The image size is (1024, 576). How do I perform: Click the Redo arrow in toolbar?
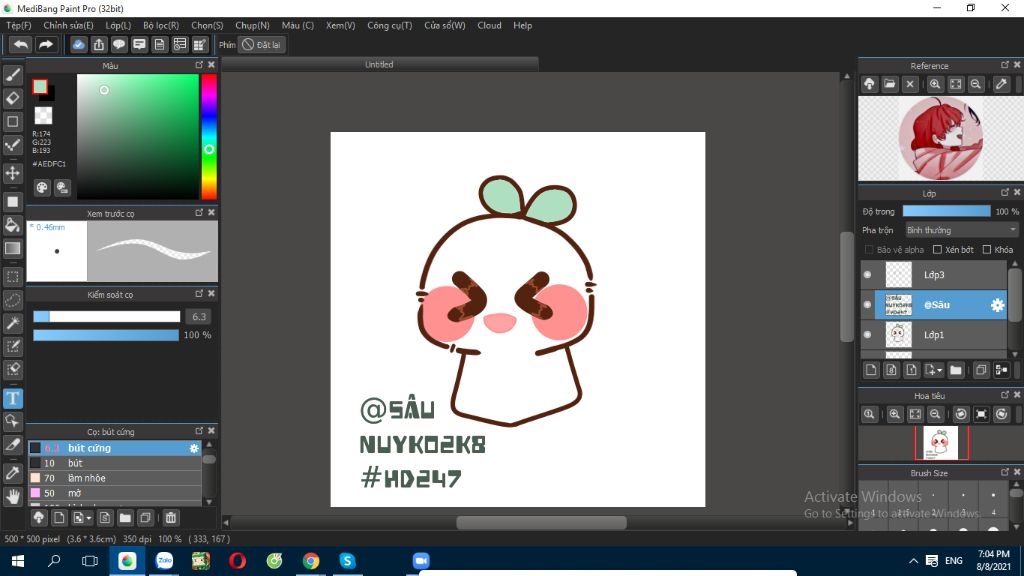(x=45, y=44)
